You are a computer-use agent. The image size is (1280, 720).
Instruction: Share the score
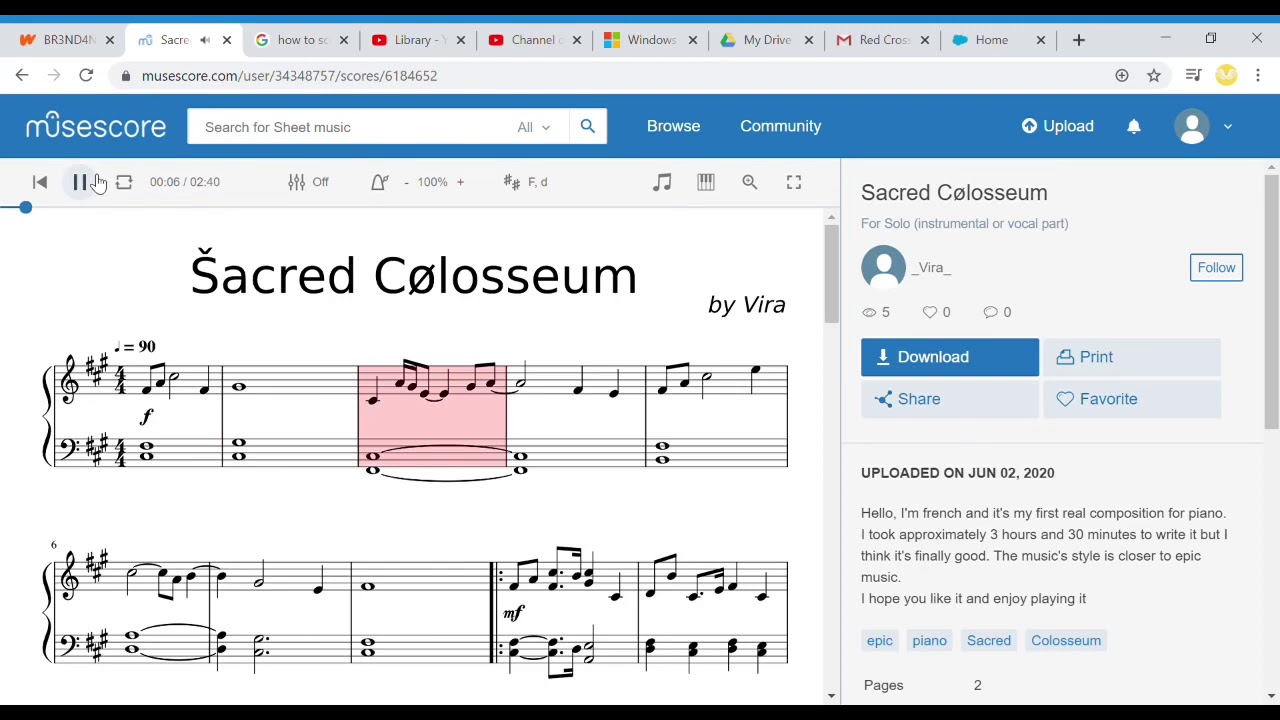click(950, 399)
